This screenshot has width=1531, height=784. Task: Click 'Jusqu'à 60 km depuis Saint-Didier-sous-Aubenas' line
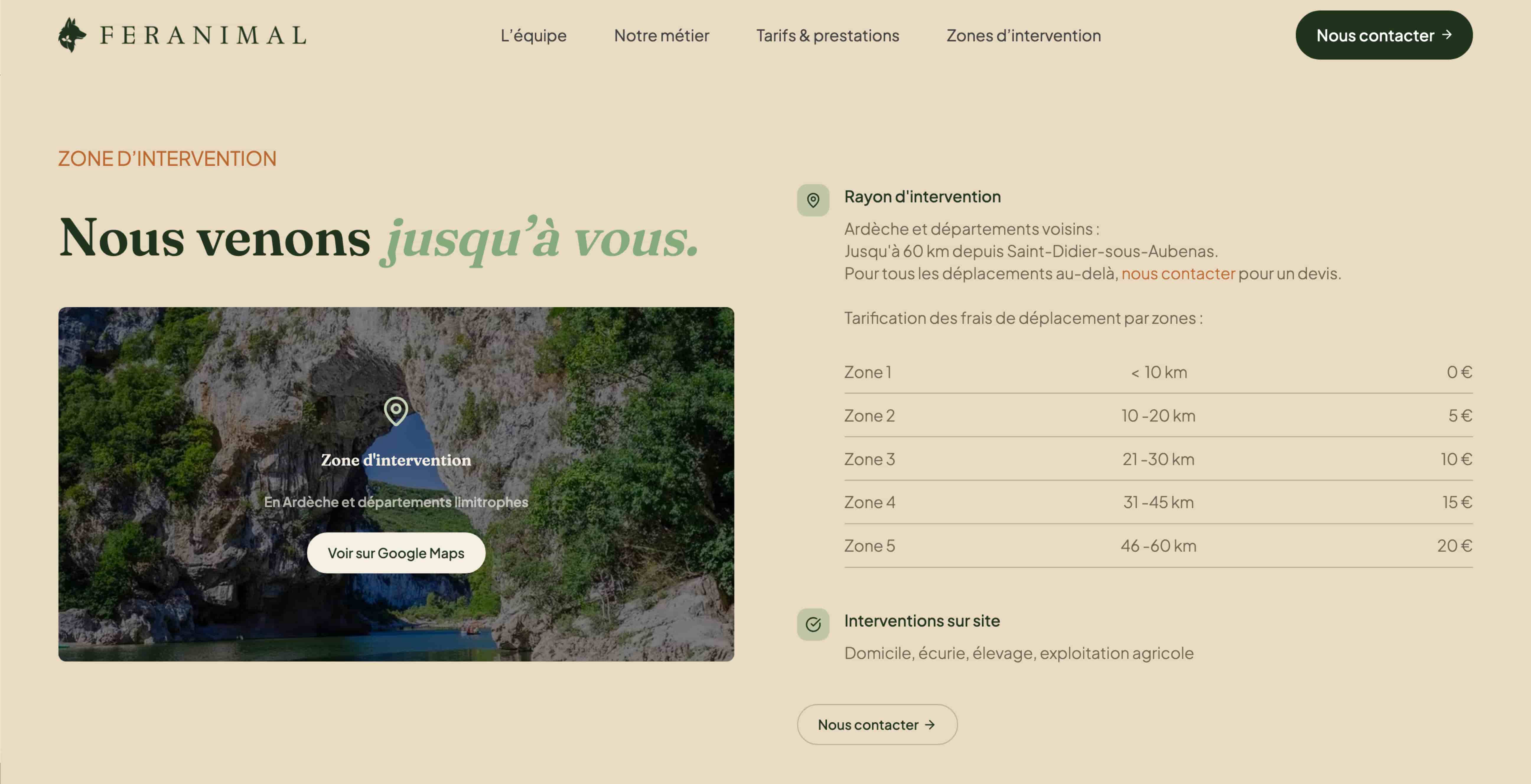pyautogui.click(x=1031, y=251)
